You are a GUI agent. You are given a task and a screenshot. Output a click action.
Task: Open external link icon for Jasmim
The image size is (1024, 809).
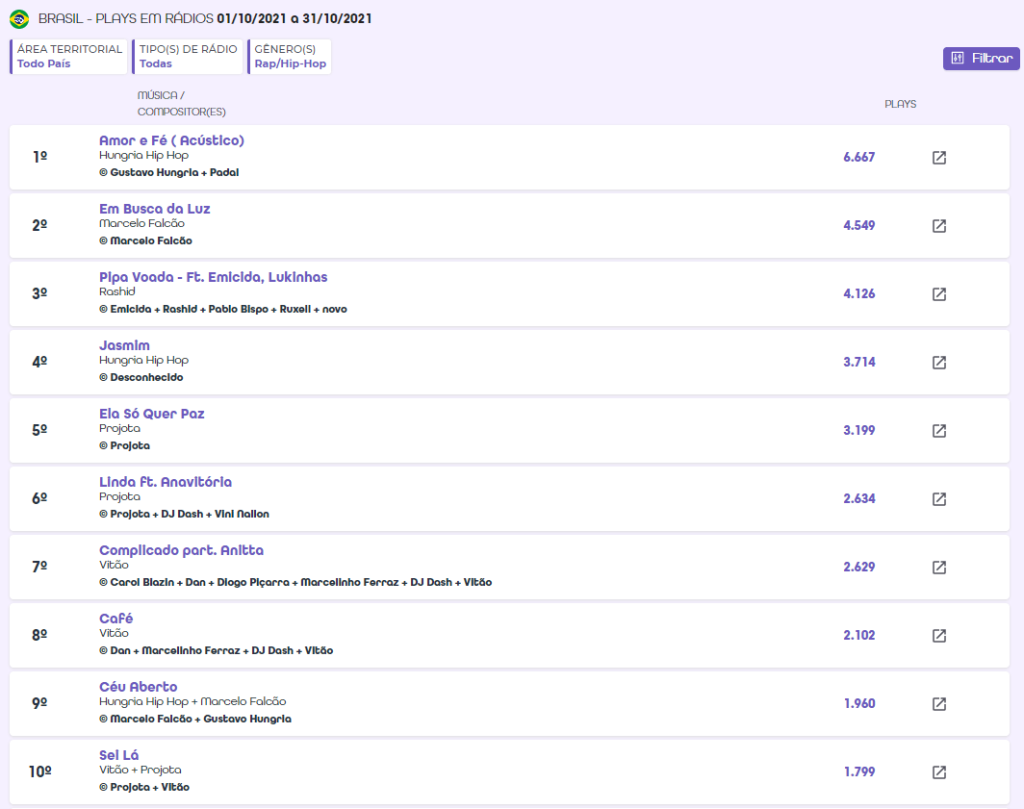(939, 362)
